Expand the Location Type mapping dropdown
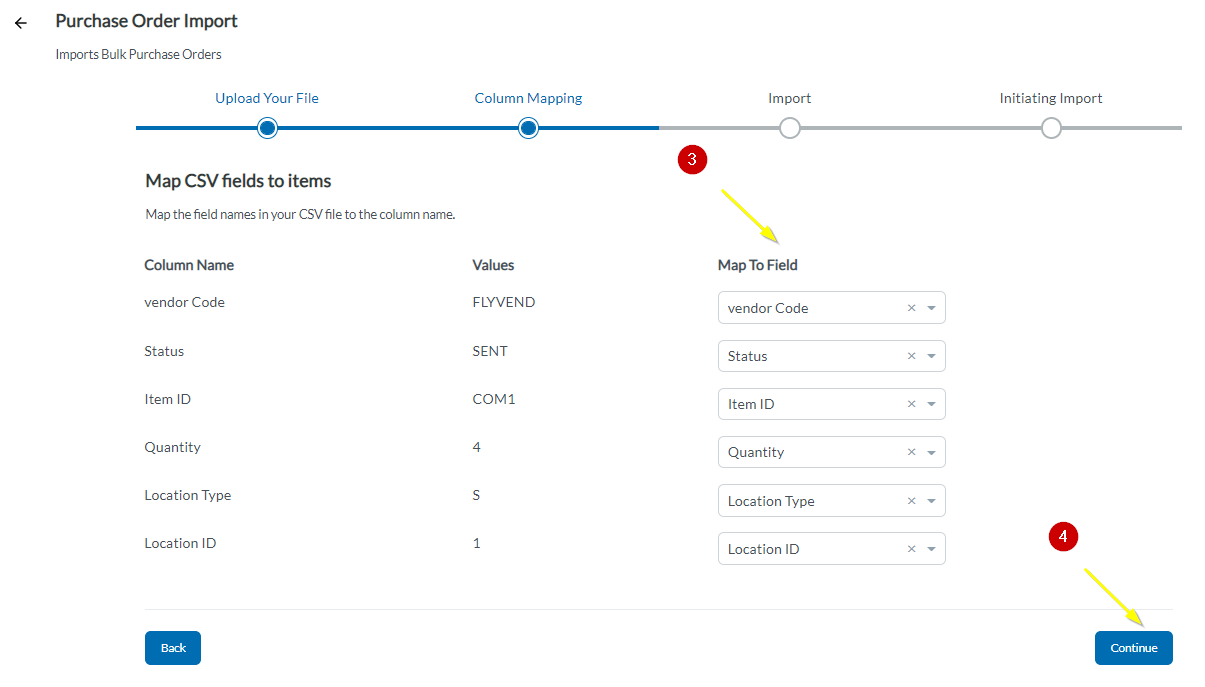 point(931,500)
